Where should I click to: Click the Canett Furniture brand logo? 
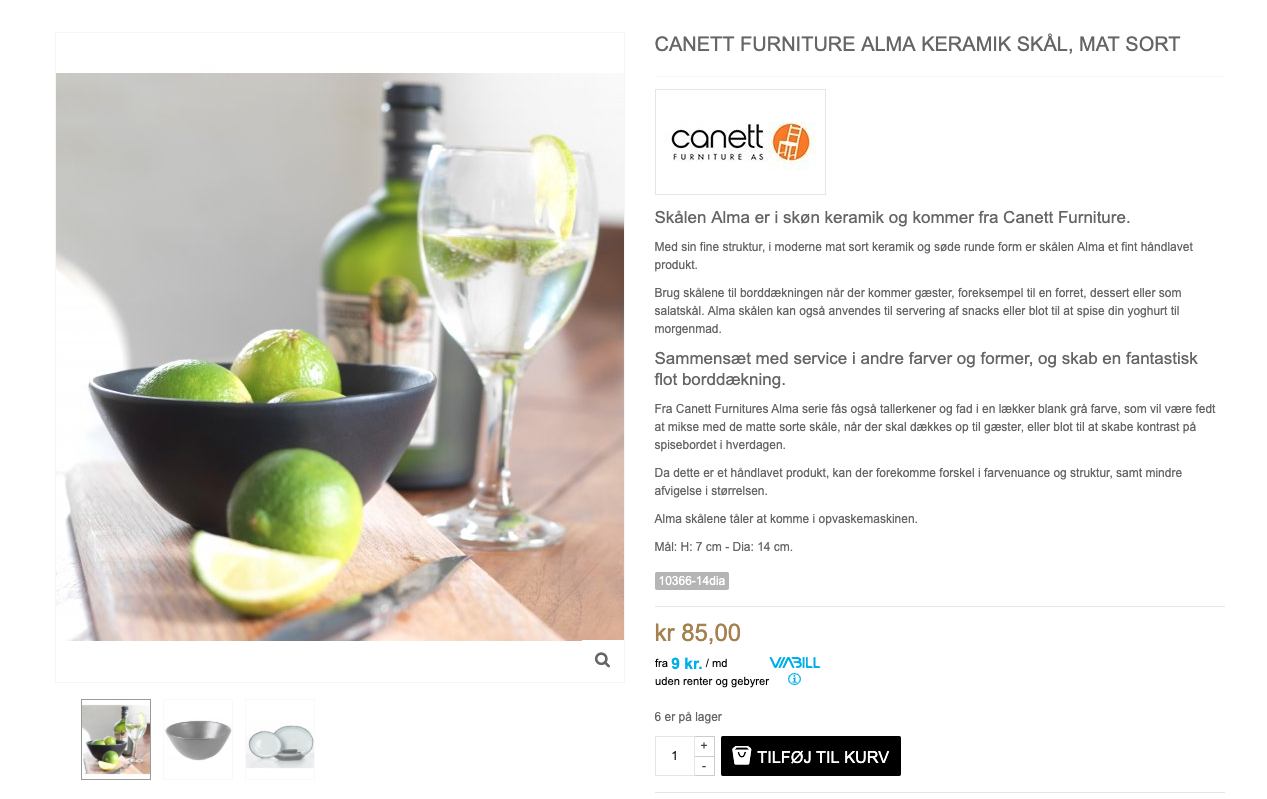[x=740, y=142]
